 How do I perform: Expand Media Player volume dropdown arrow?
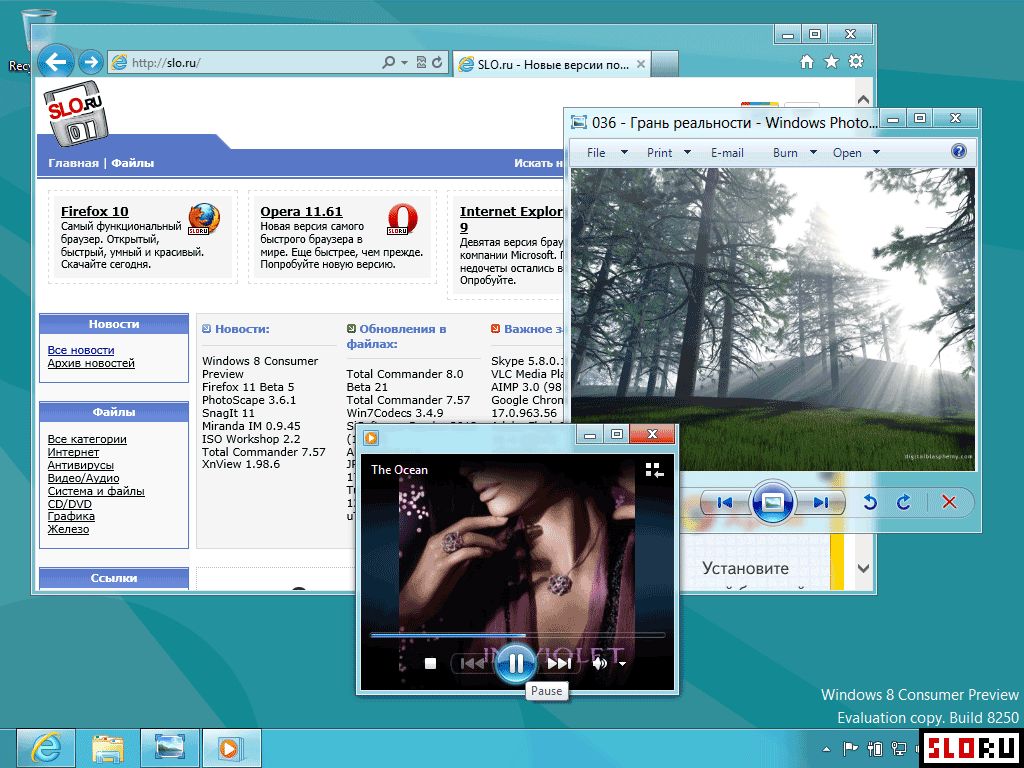(x=622, y=664)
